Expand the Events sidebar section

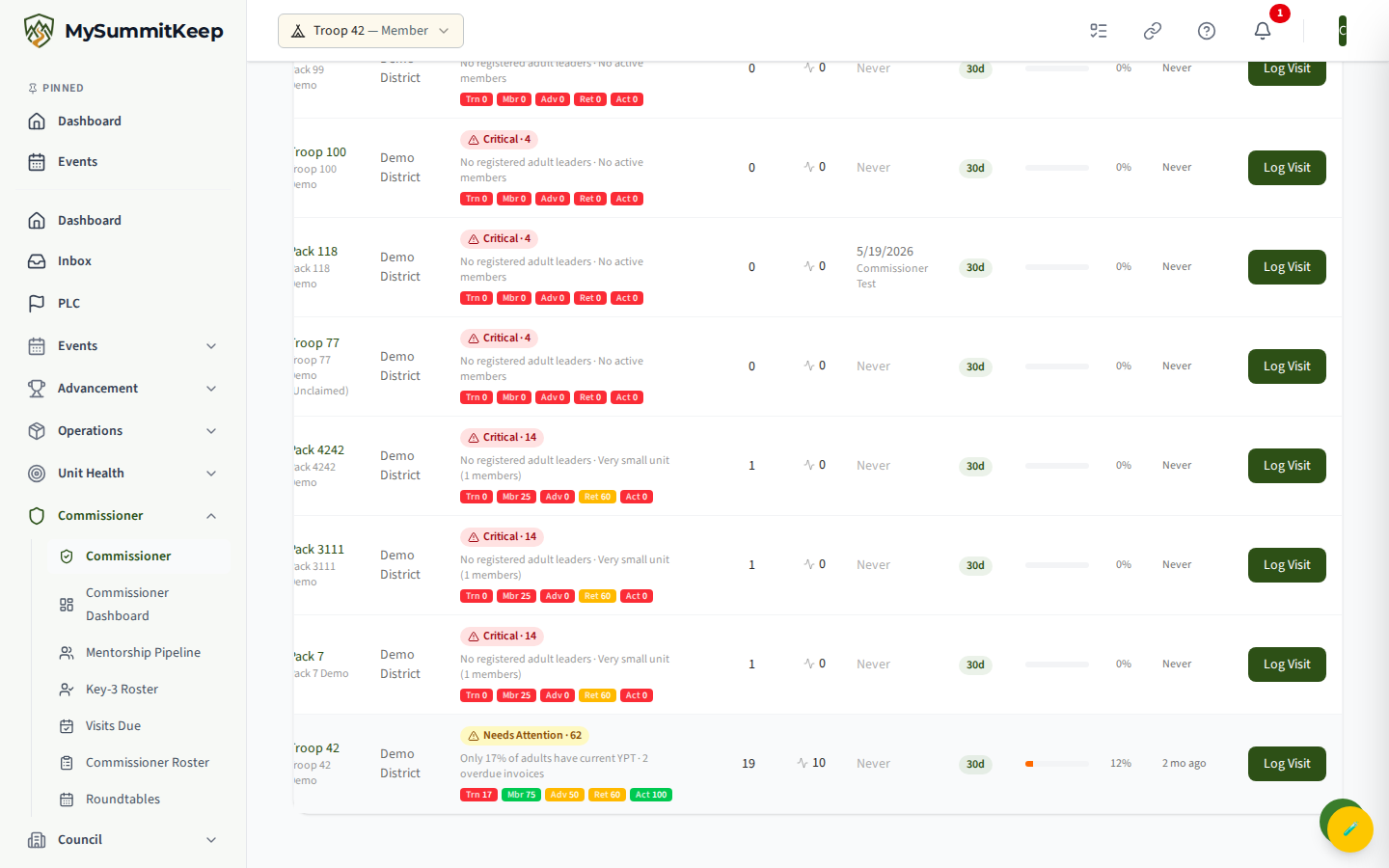[211, 346]
